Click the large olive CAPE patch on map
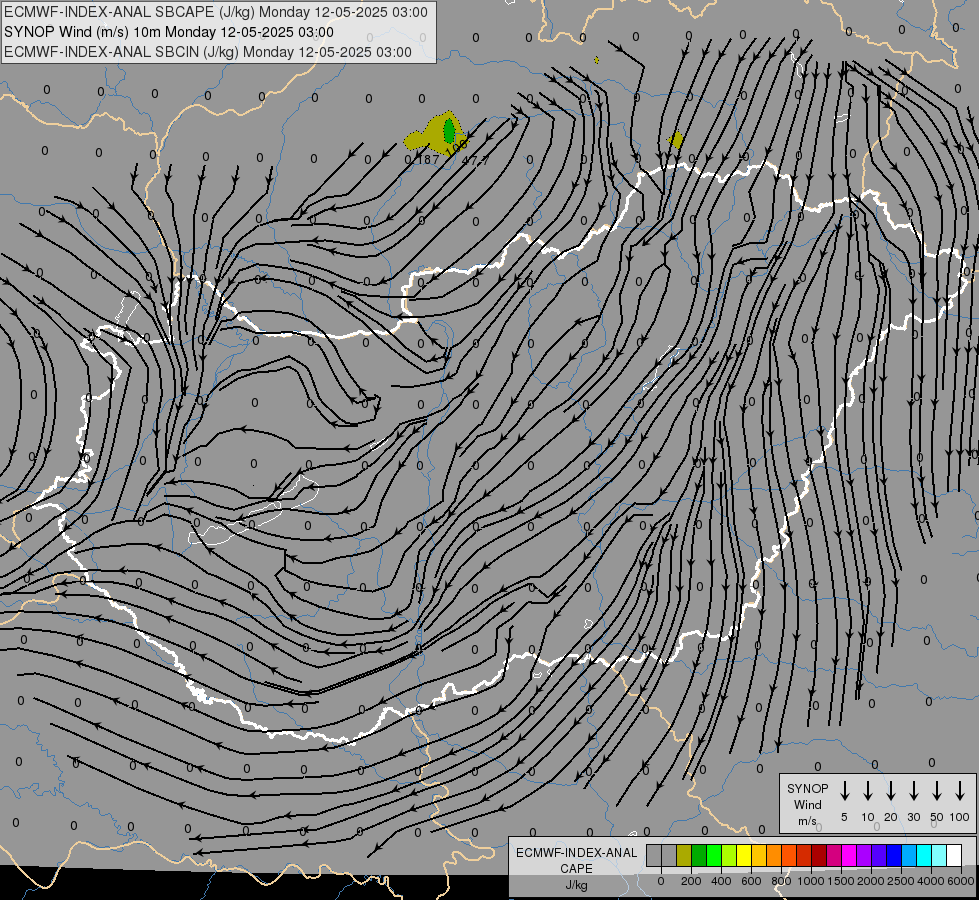The height and width of the screenshot is (900, 979). point(434,134)
